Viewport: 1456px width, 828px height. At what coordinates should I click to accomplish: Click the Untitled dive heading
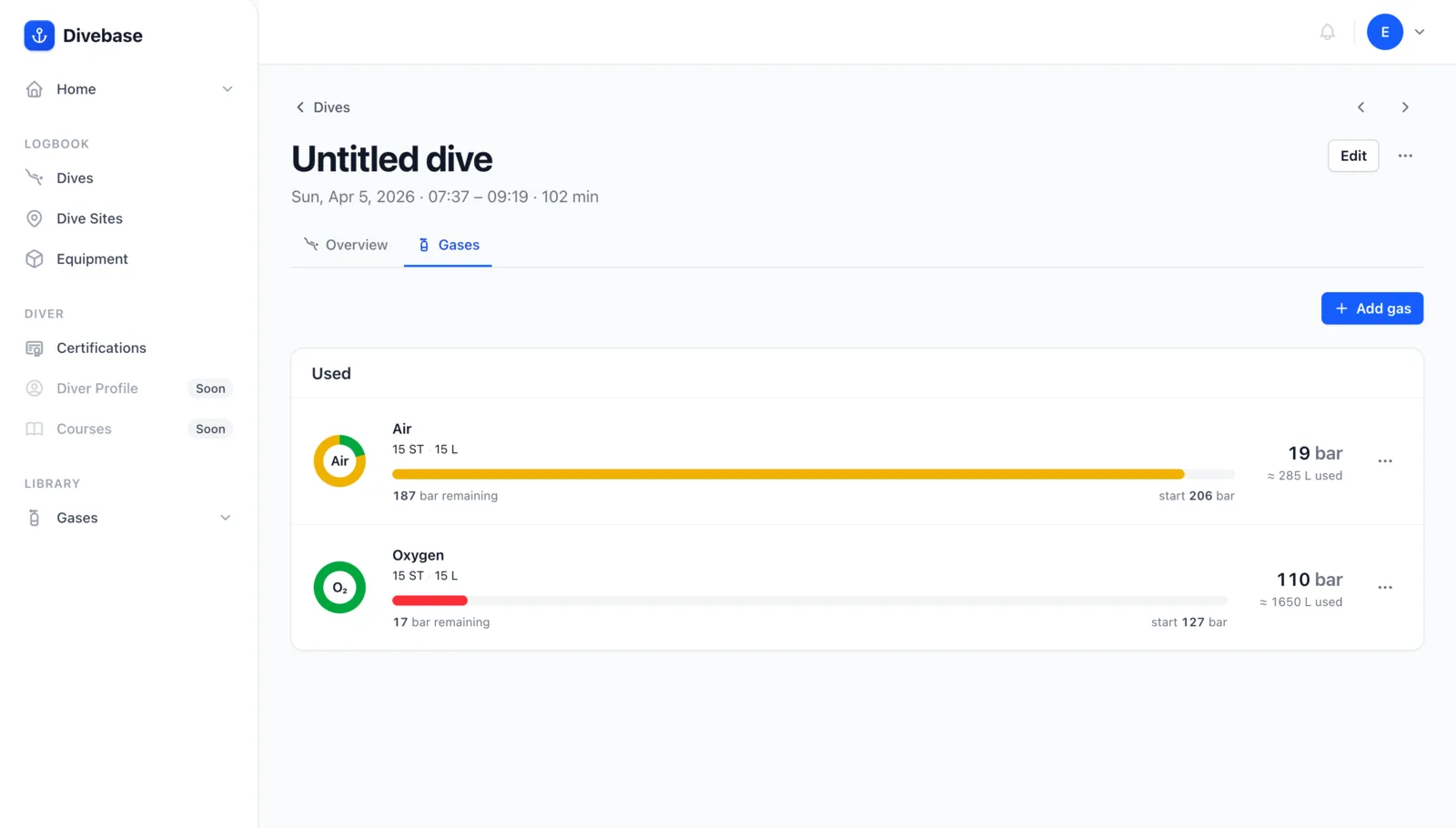pyautogui.click(x=392, y=159)
